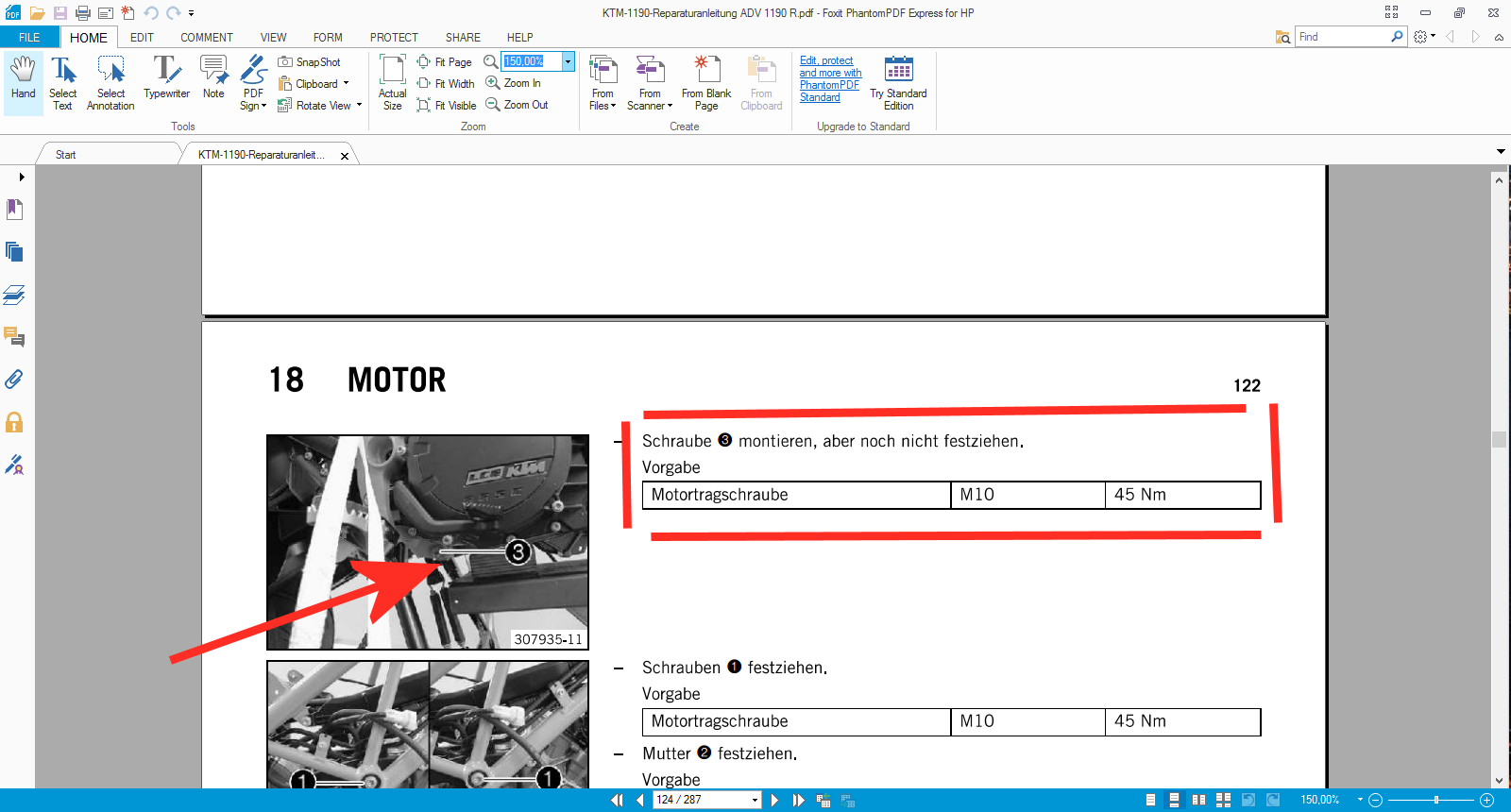This screenshot has height=812, width=1511.
Task: Activate the Typewriter tool
Action: (x=166, y=79)
